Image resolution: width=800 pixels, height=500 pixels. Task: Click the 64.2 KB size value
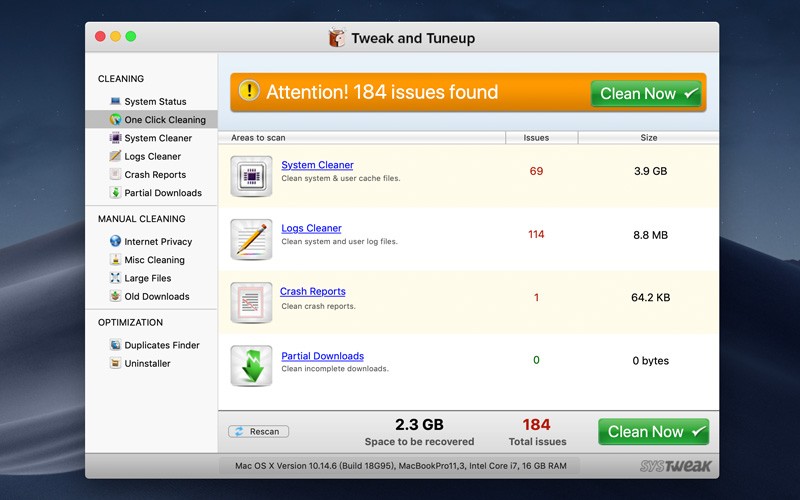click(x=651, y=297)
